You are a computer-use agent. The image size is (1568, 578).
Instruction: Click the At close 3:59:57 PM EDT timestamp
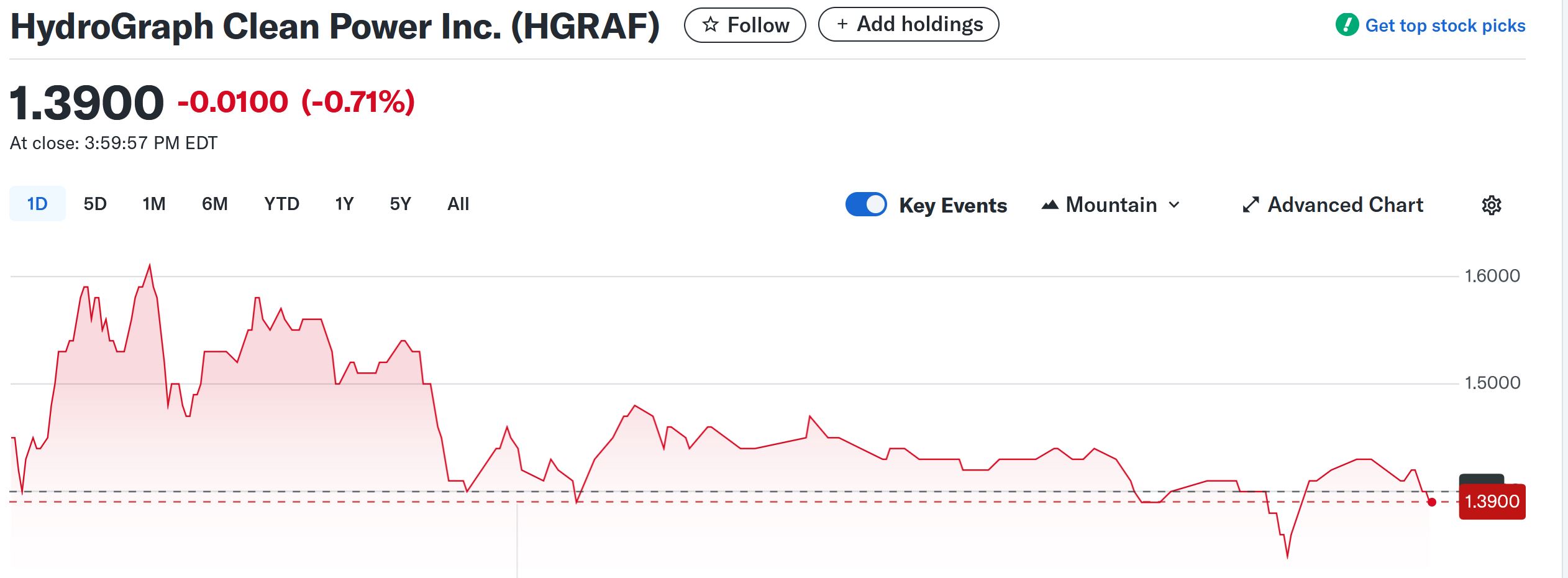click(x=114, y=144)
